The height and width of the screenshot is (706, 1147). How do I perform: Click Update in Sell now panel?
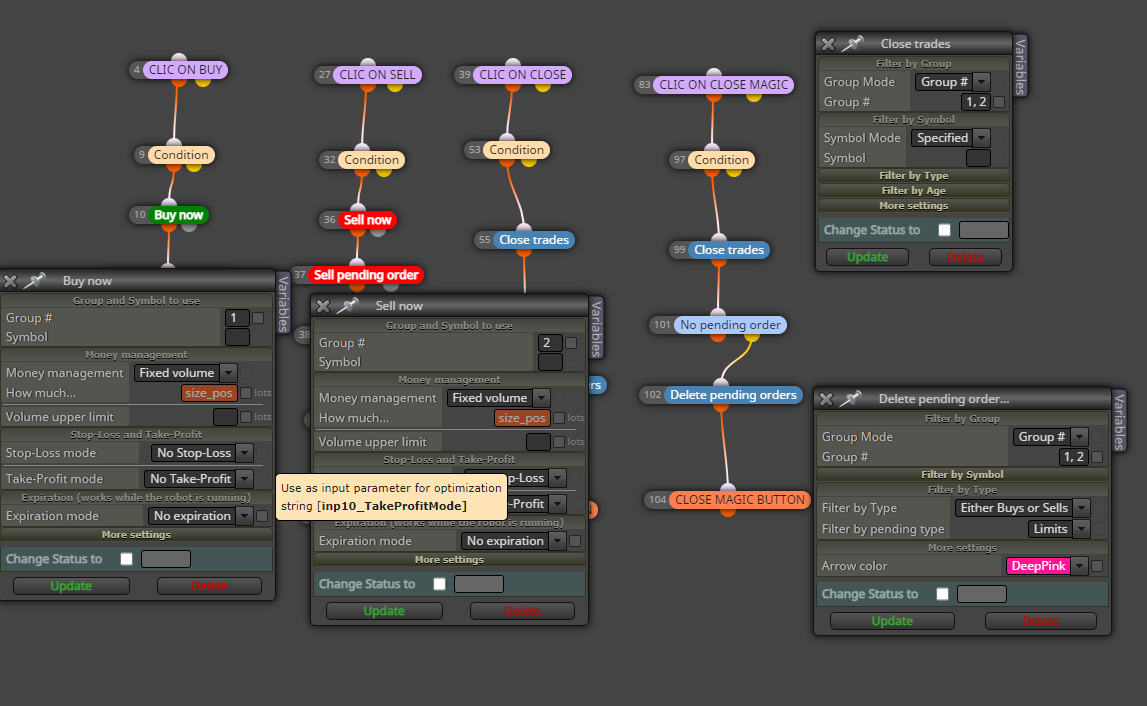click(384, 610)
